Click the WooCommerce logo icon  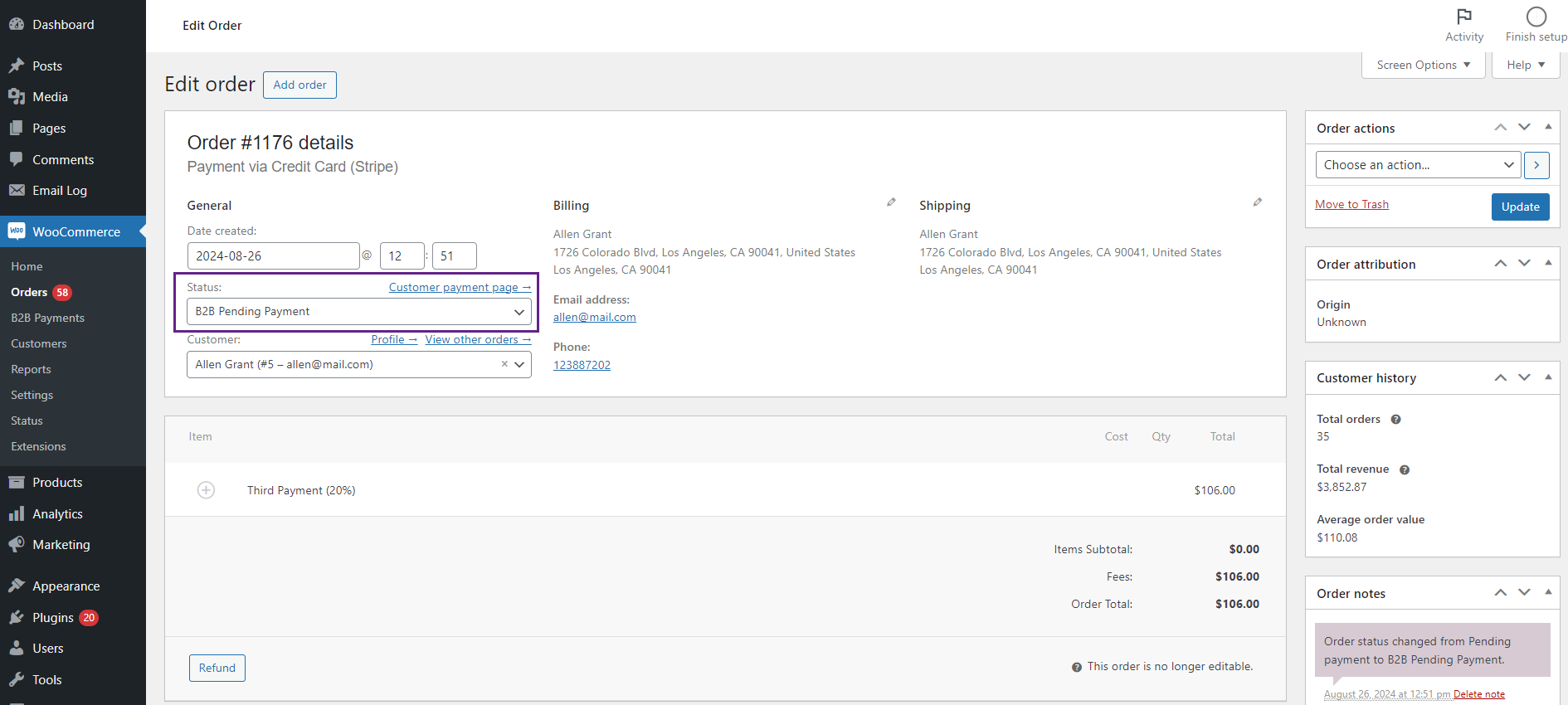tap(17, 231)
